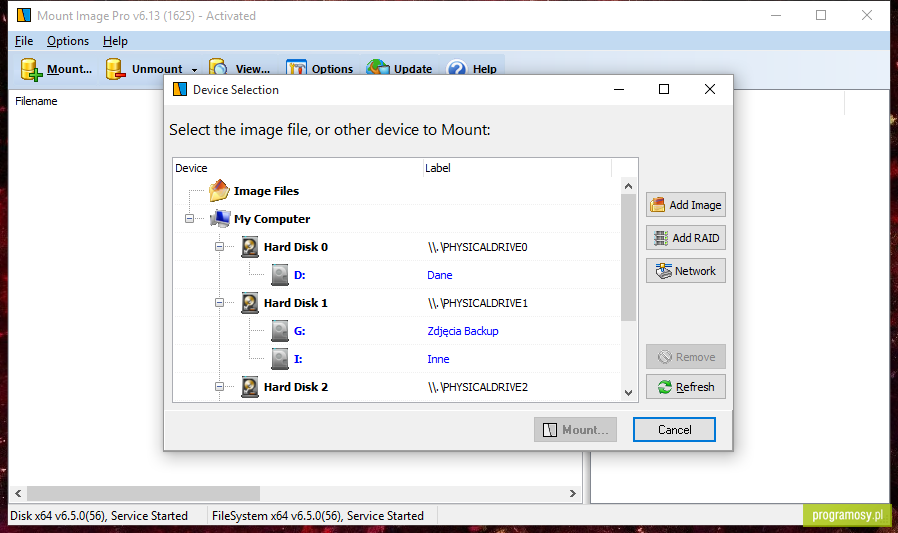Viewport: 898px width, 533px height.
Task: Select the Hard Disk 1 text label
Action: 296,303
